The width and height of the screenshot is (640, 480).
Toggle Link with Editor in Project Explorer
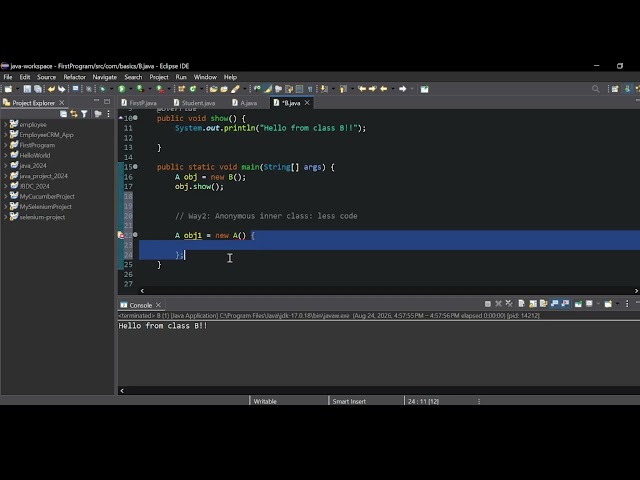click(74, 114)
